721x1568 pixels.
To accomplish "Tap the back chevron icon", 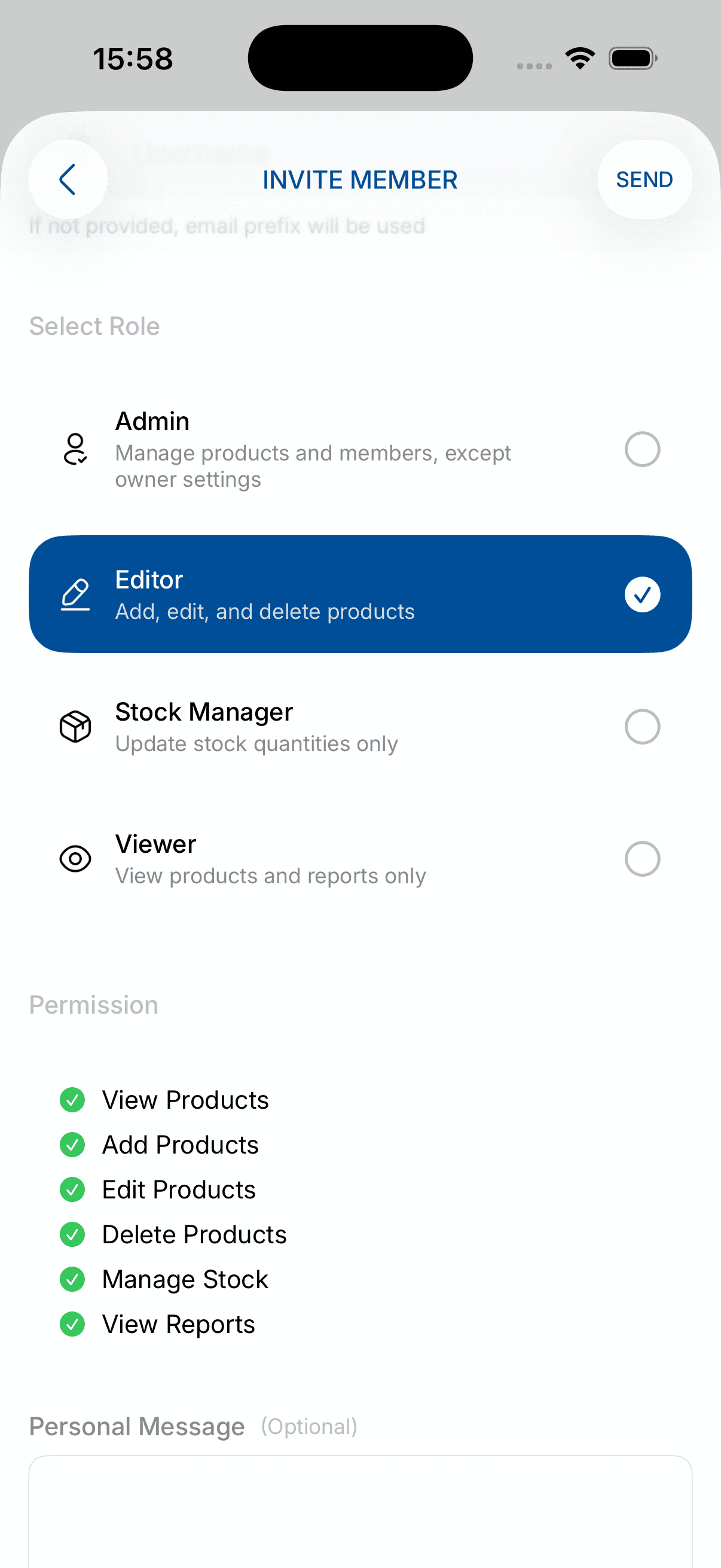I will (x=68, y=179).
